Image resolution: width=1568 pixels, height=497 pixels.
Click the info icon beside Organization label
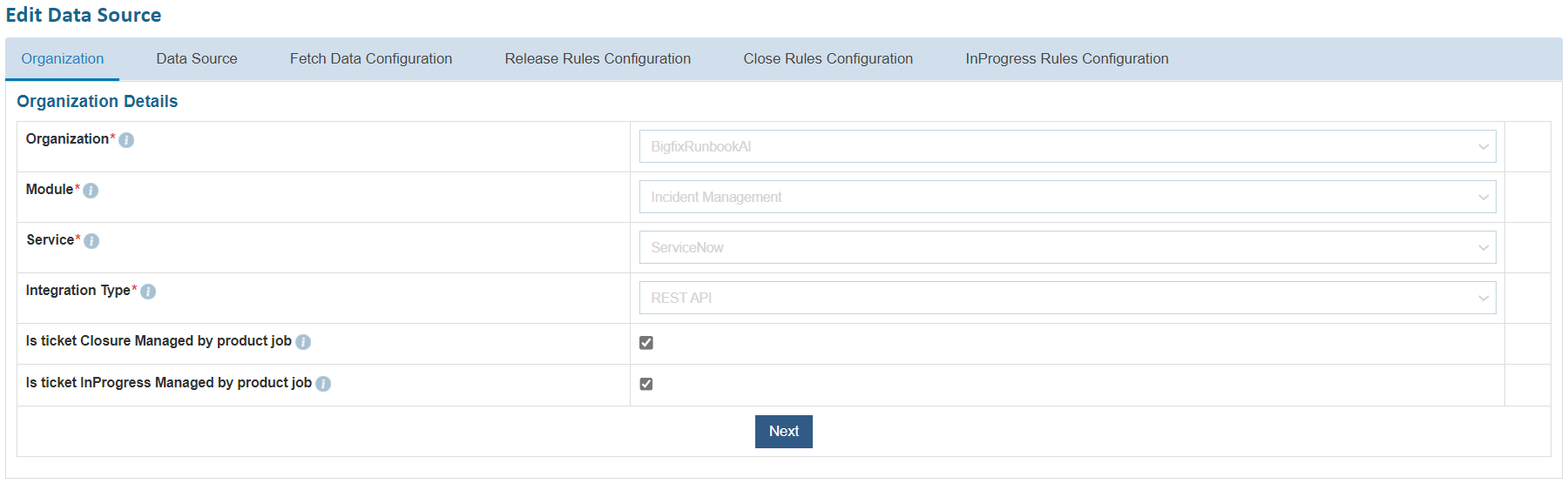[x=126, y=140]
